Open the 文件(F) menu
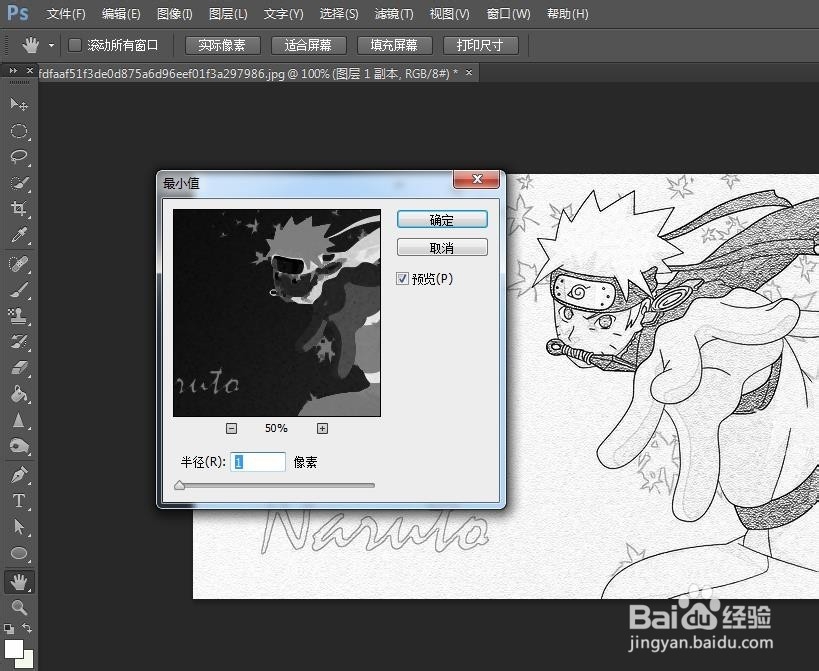819x671 pixels. [66, 14]
